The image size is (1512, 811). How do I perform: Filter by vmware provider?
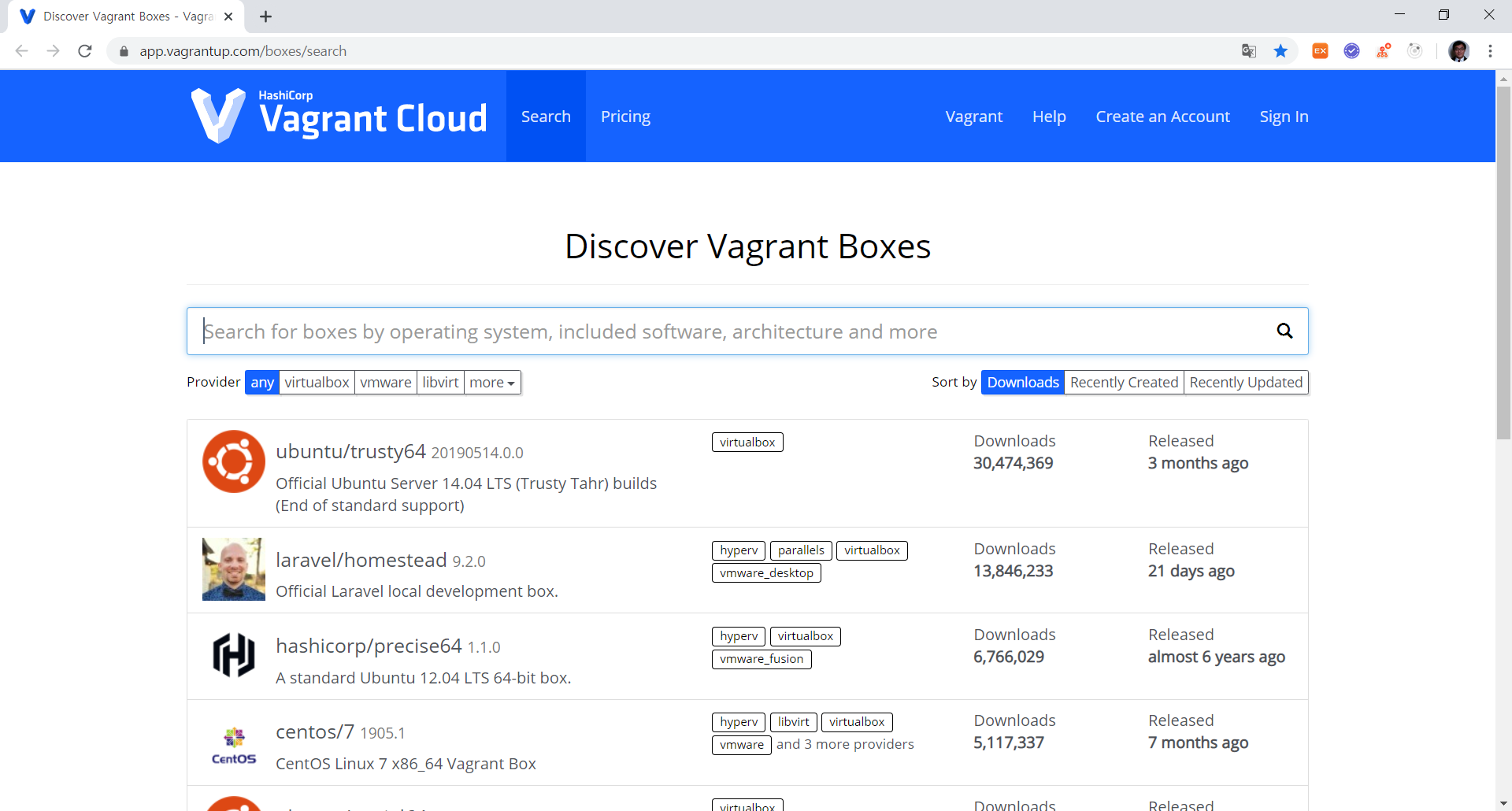tap(386, 383)
